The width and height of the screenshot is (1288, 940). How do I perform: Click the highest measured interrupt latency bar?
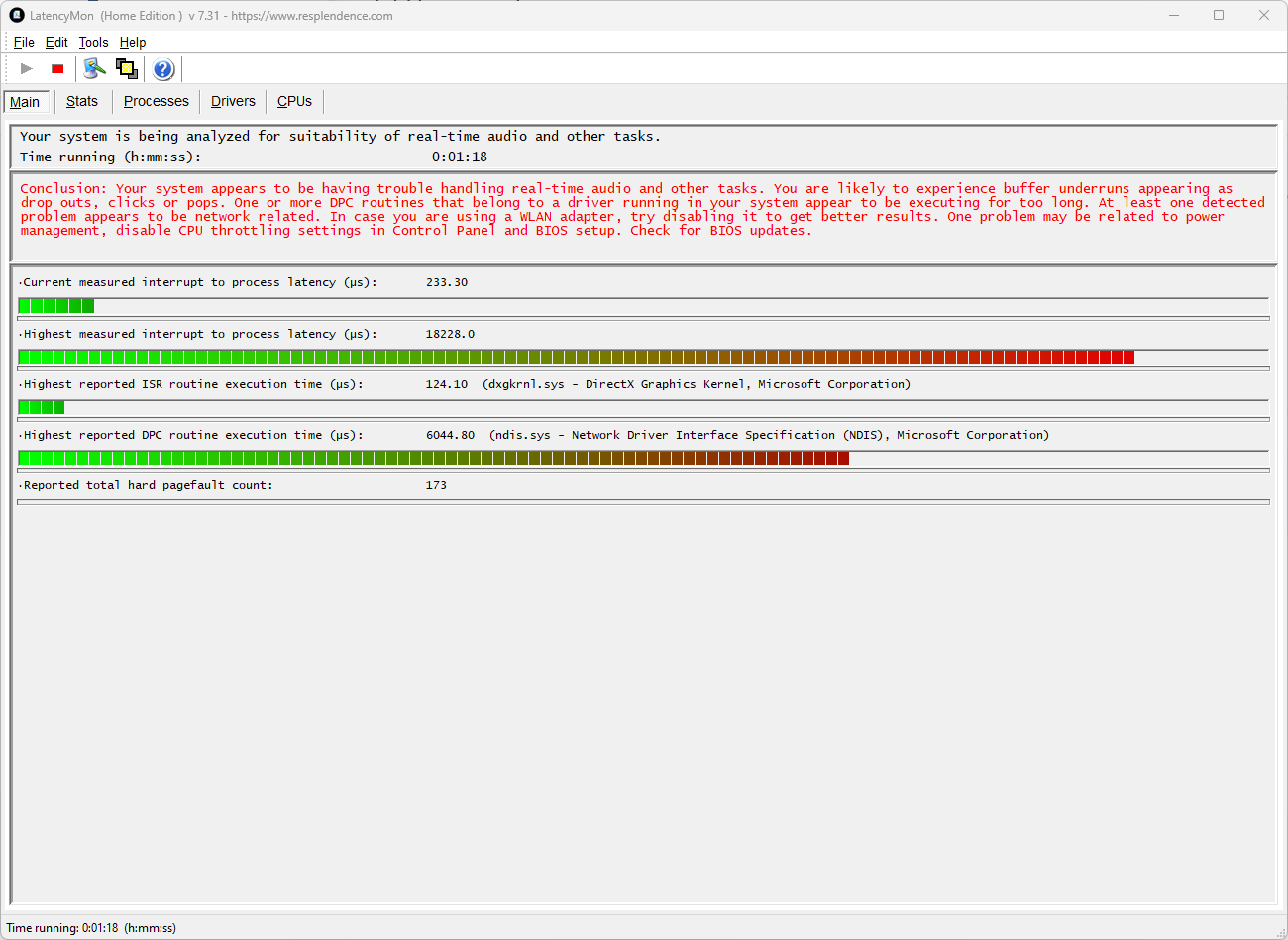[644, 357]
